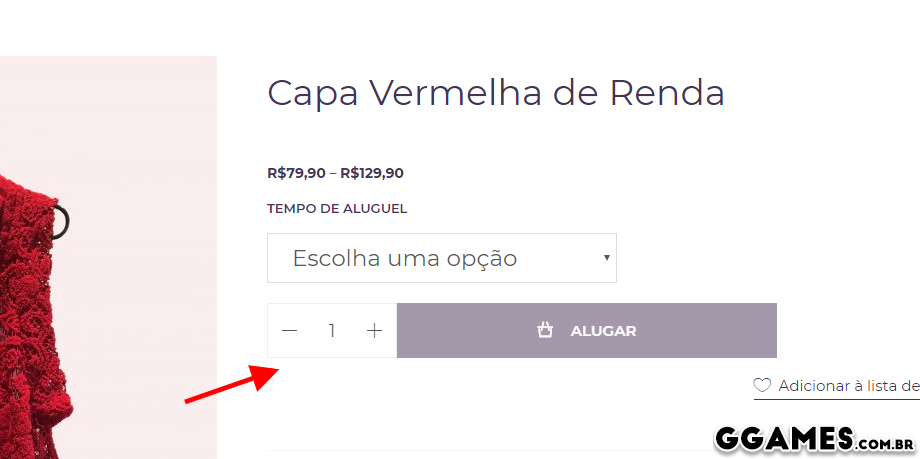Click the heart wishlist icon
Screen dimensions: 920x459
click(x=762, y=385)
